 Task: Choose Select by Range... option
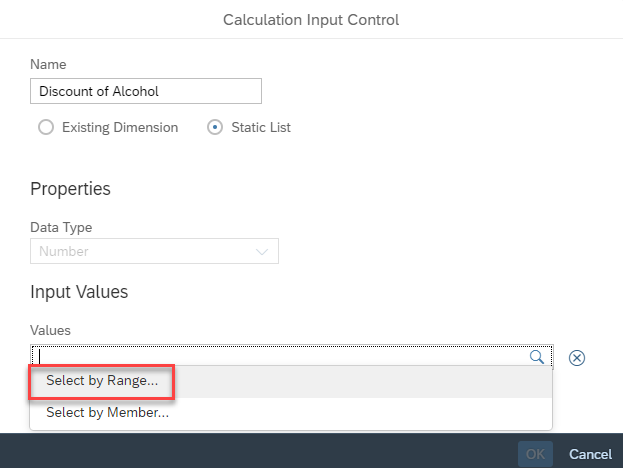click(101, 381)
